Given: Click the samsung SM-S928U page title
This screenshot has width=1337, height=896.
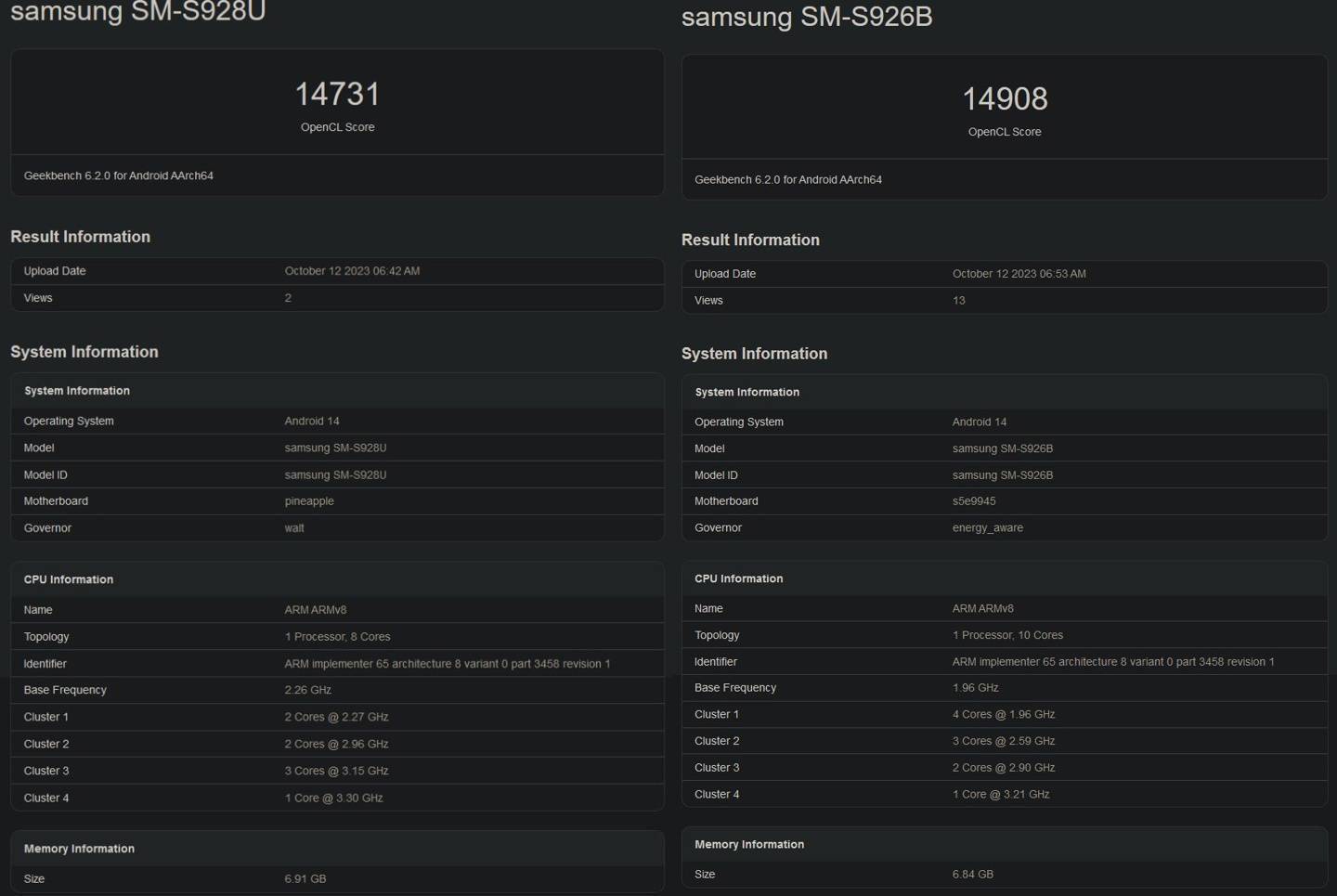Looking at the screenshot, I should click(137, 11).
